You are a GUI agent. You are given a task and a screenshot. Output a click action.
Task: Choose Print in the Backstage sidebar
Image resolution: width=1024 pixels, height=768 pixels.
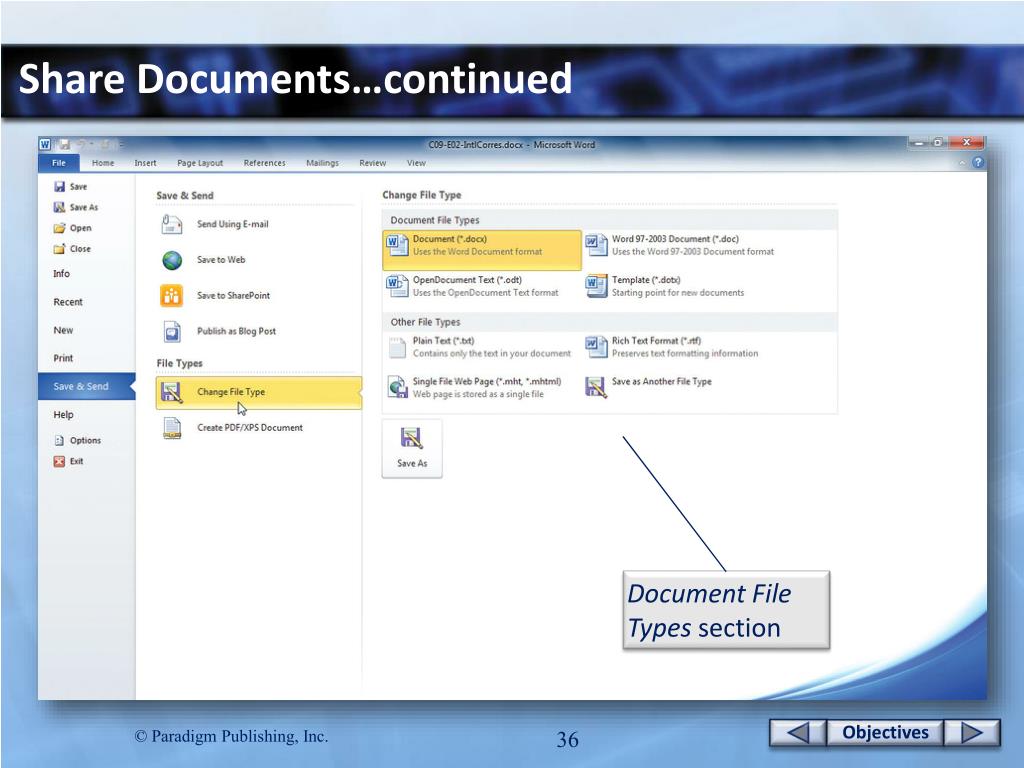pos(63,359)
